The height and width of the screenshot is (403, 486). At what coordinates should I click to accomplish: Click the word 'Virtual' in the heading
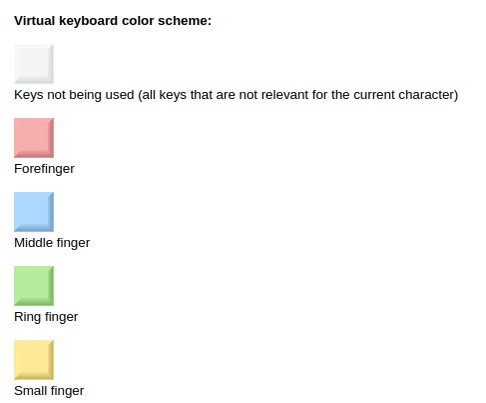point(34,21)
